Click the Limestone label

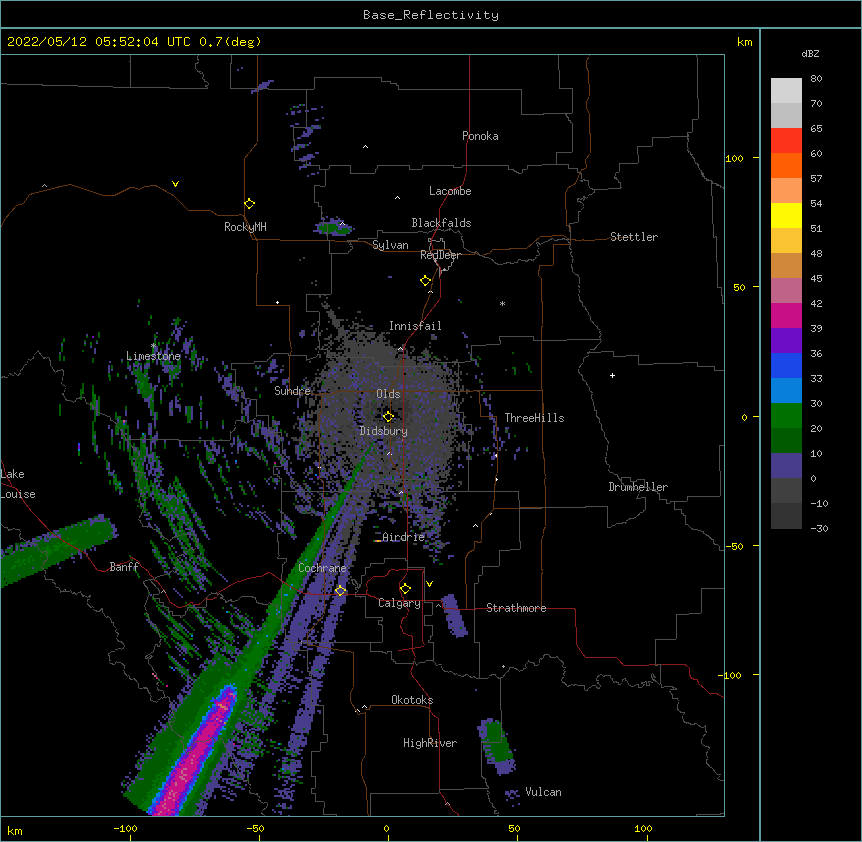point(153,356)
